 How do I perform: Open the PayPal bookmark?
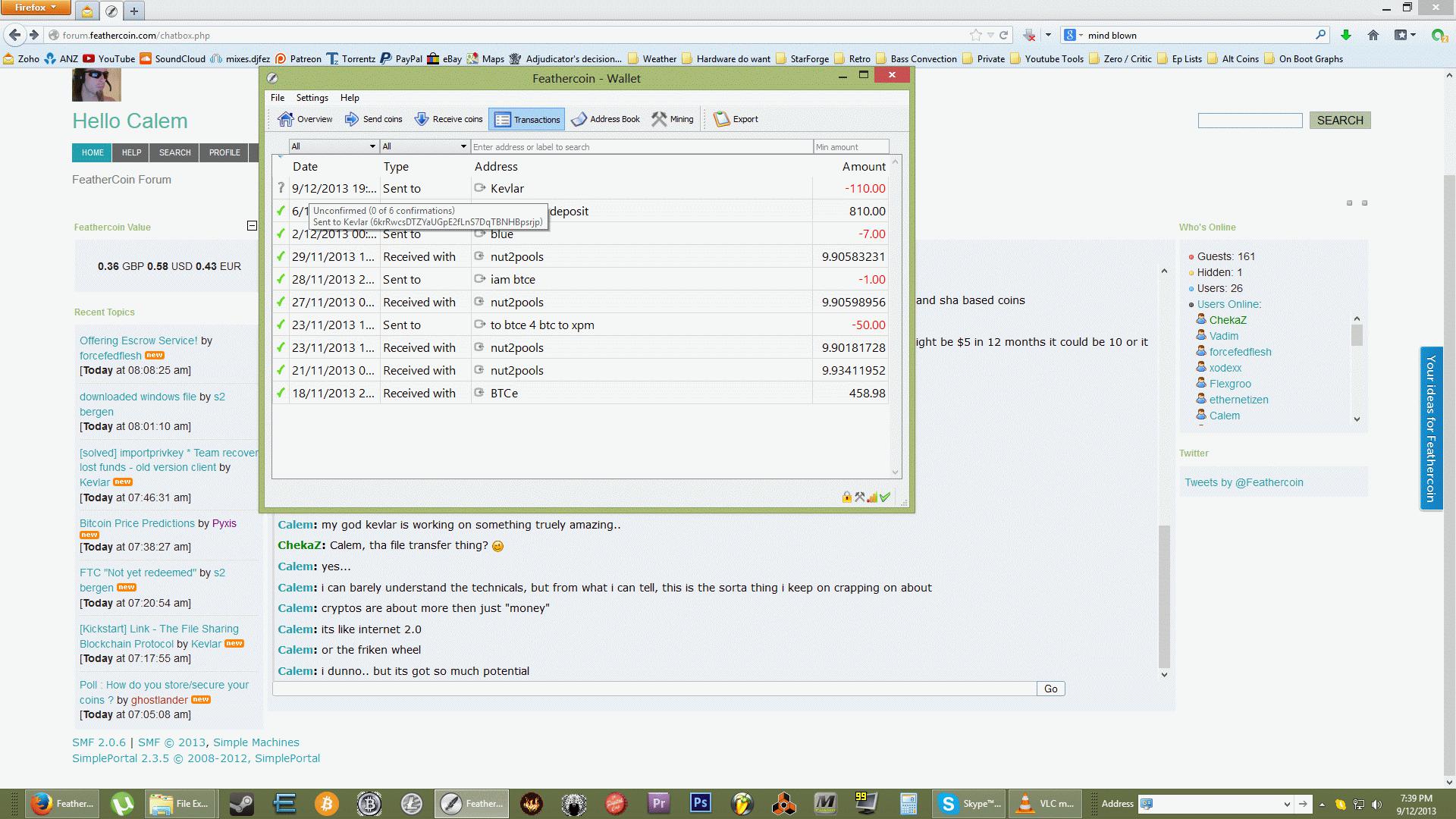tap(401, 58)
